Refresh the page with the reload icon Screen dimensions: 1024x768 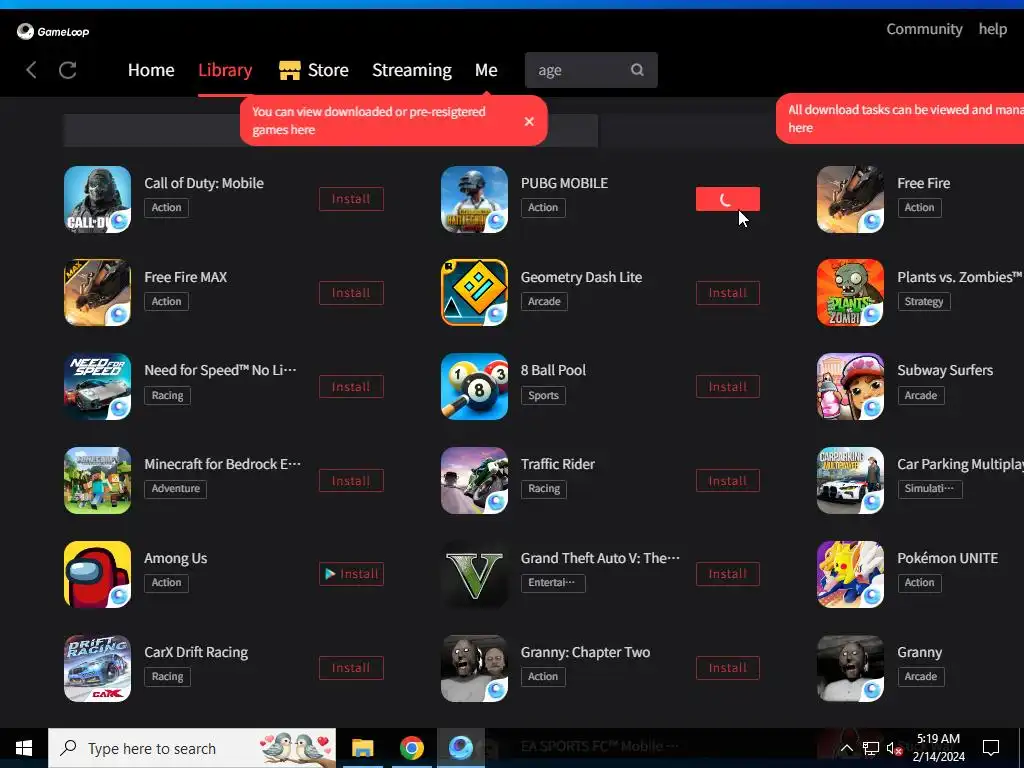click(x=68, y=70)
